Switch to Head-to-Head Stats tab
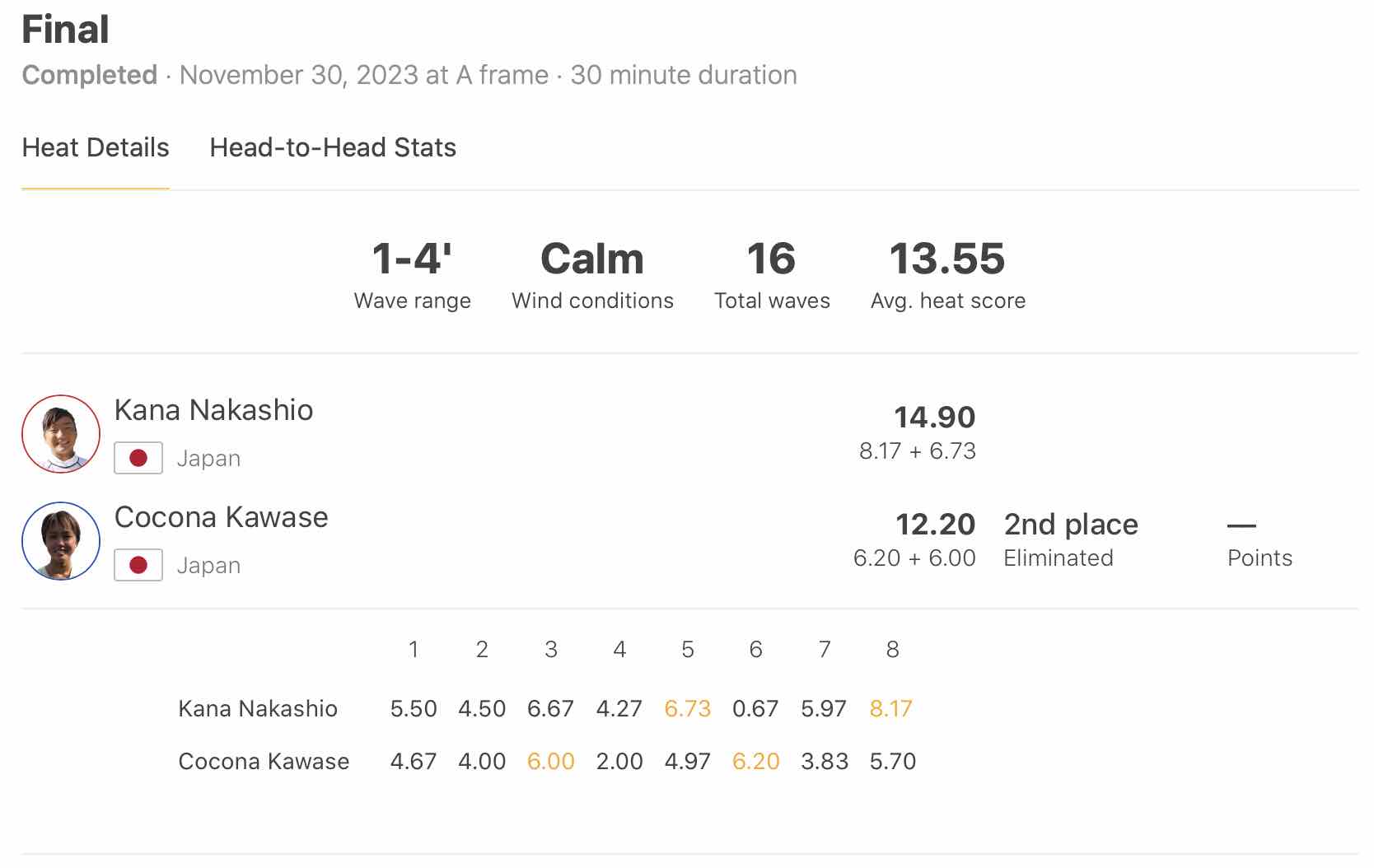 [333, 148]
